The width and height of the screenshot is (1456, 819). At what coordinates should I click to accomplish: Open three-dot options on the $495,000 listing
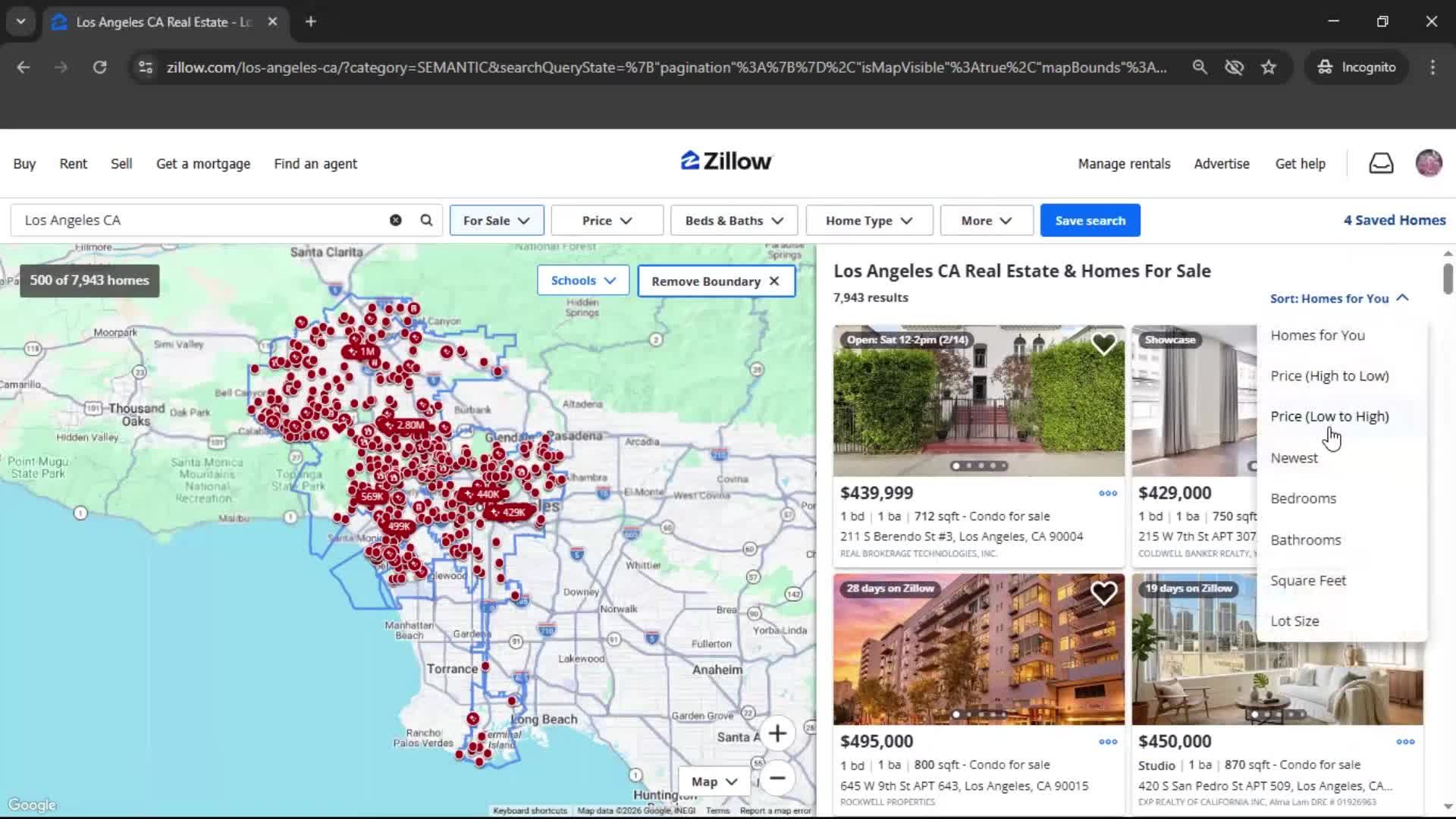click(1107, 742)
